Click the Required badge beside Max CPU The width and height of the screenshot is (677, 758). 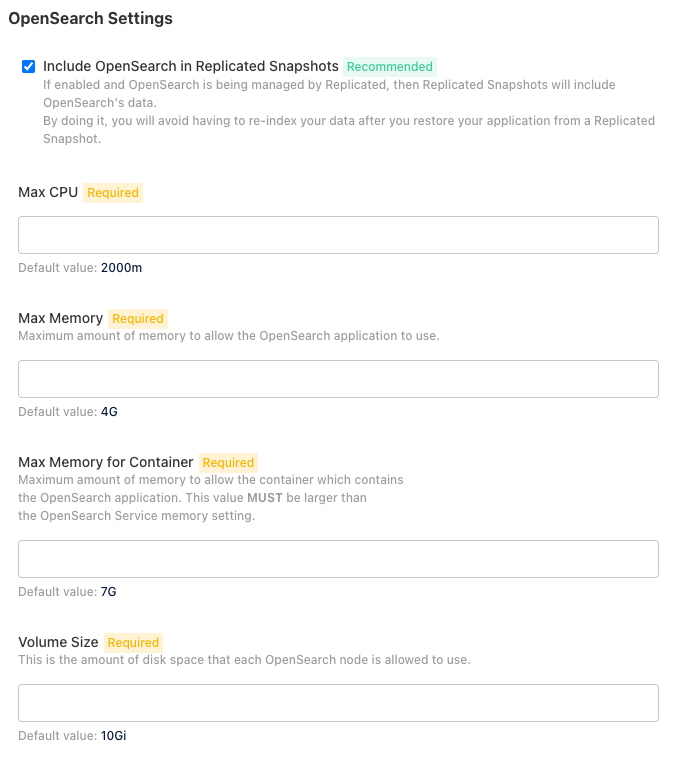113,193
